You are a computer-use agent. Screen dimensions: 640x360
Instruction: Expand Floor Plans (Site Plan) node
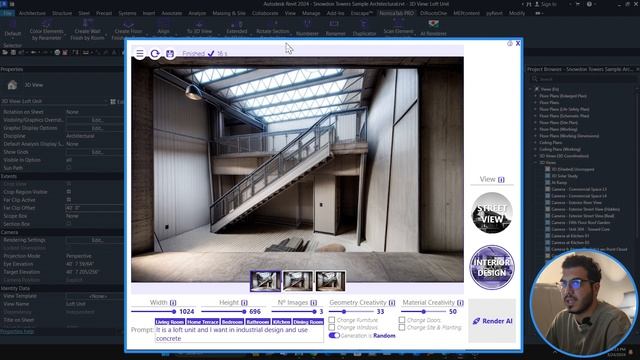click(x=536, y=122)
